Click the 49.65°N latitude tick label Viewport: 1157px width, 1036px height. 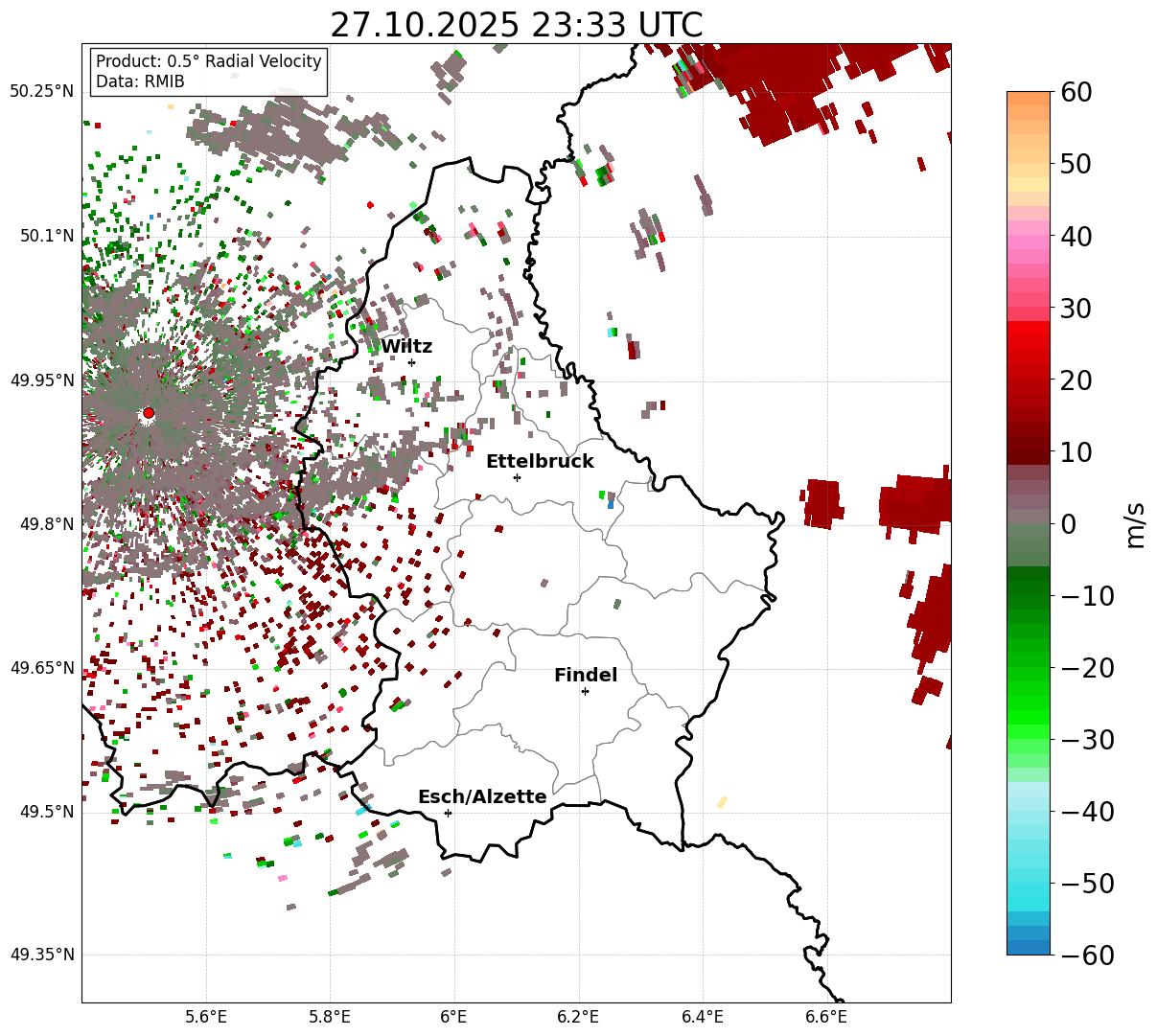point(41,668)
